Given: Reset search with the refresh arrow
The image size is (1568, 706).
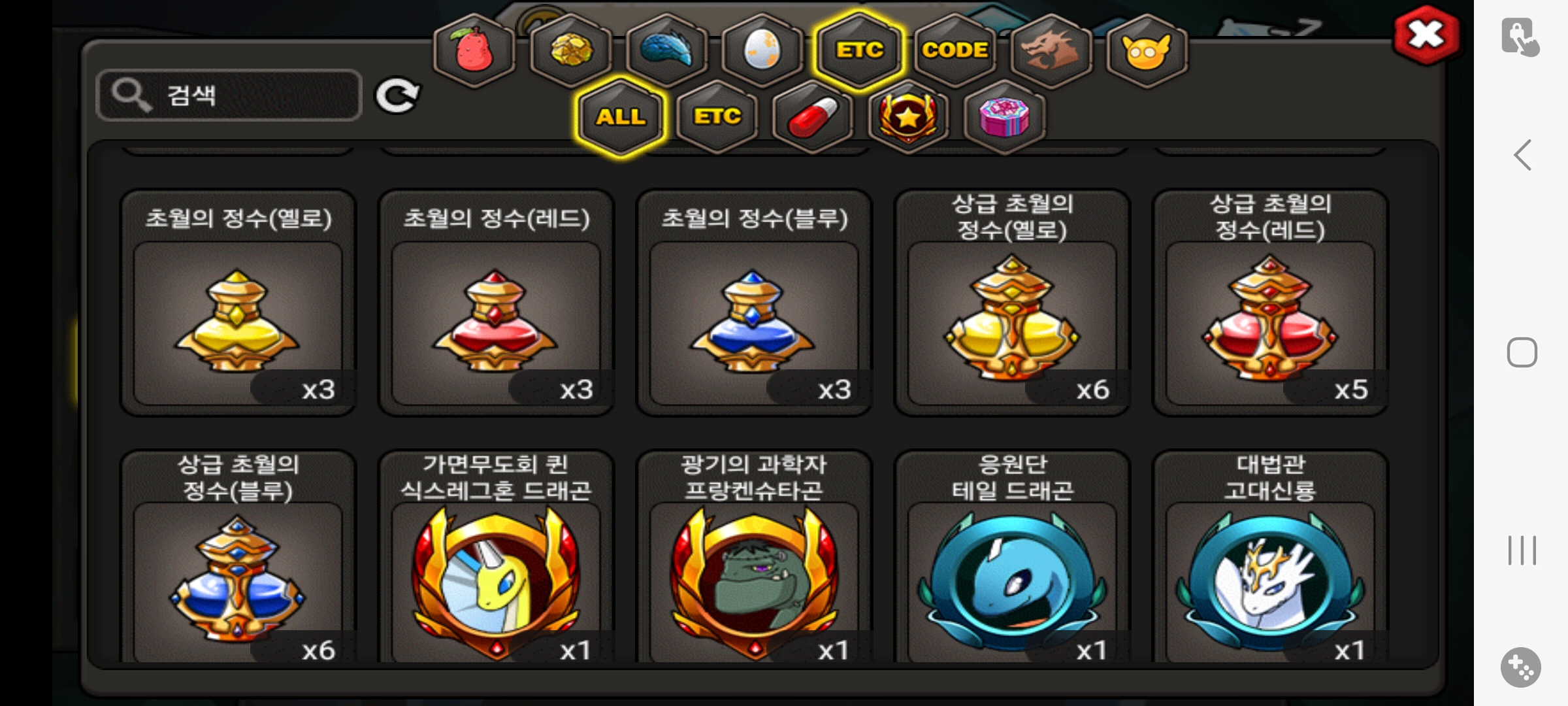Looking at the screenshot, I should click(397, 96).
